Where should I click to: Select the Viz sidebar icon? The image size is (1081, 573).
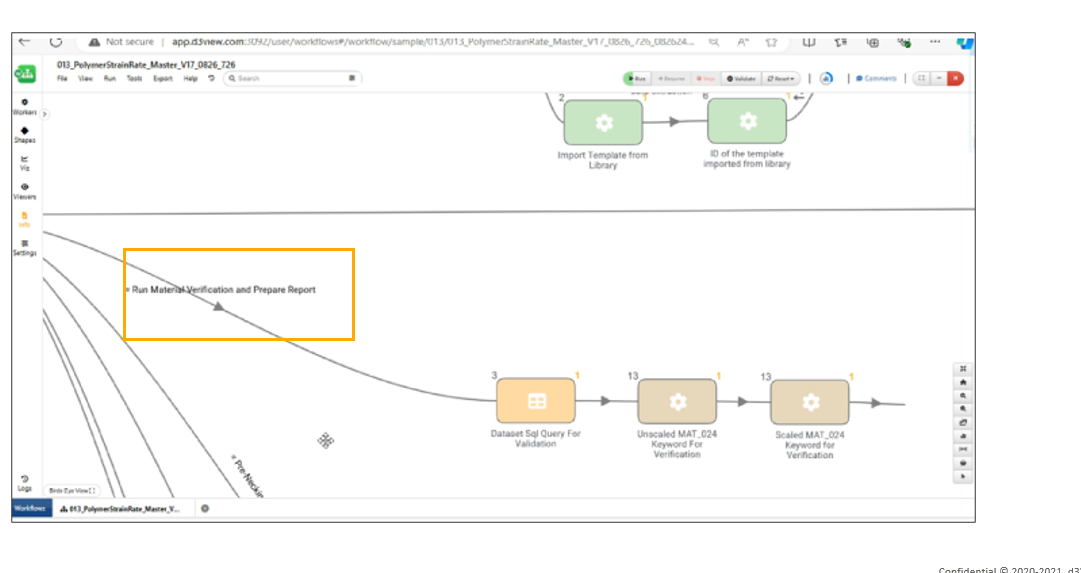click(25, 163)
